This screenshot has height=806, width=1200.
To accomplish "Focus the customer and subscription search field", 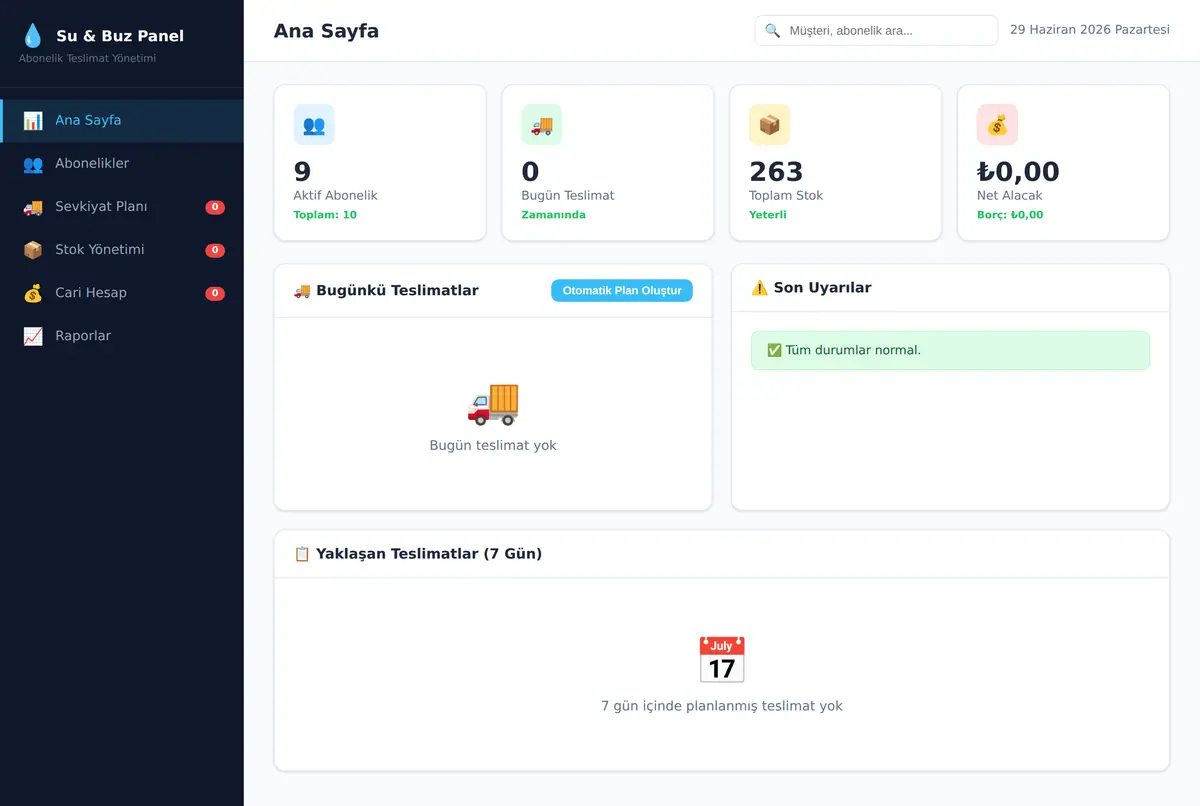I will pos(876,31).
